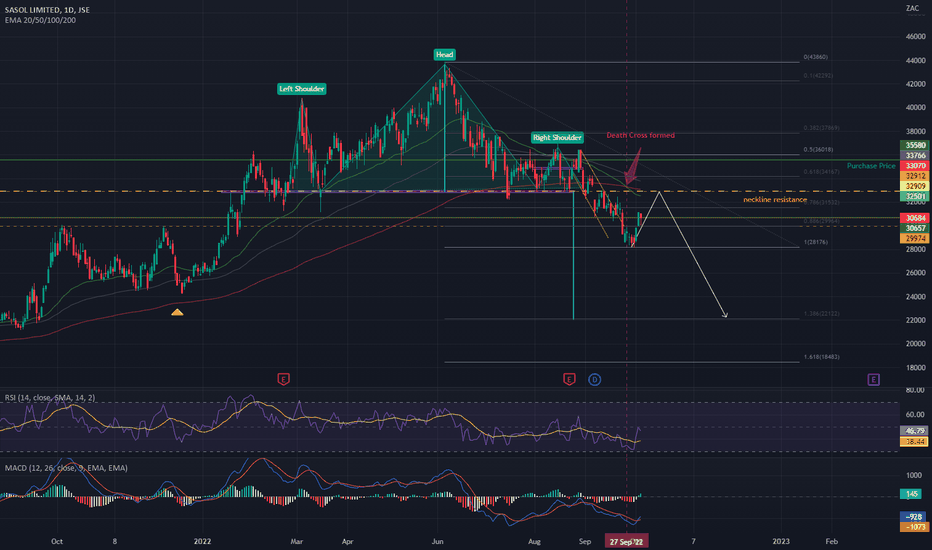Screen dimensions: 932x550
Task: Click the red earnings E marker near Mar
Action: [284, 379]
